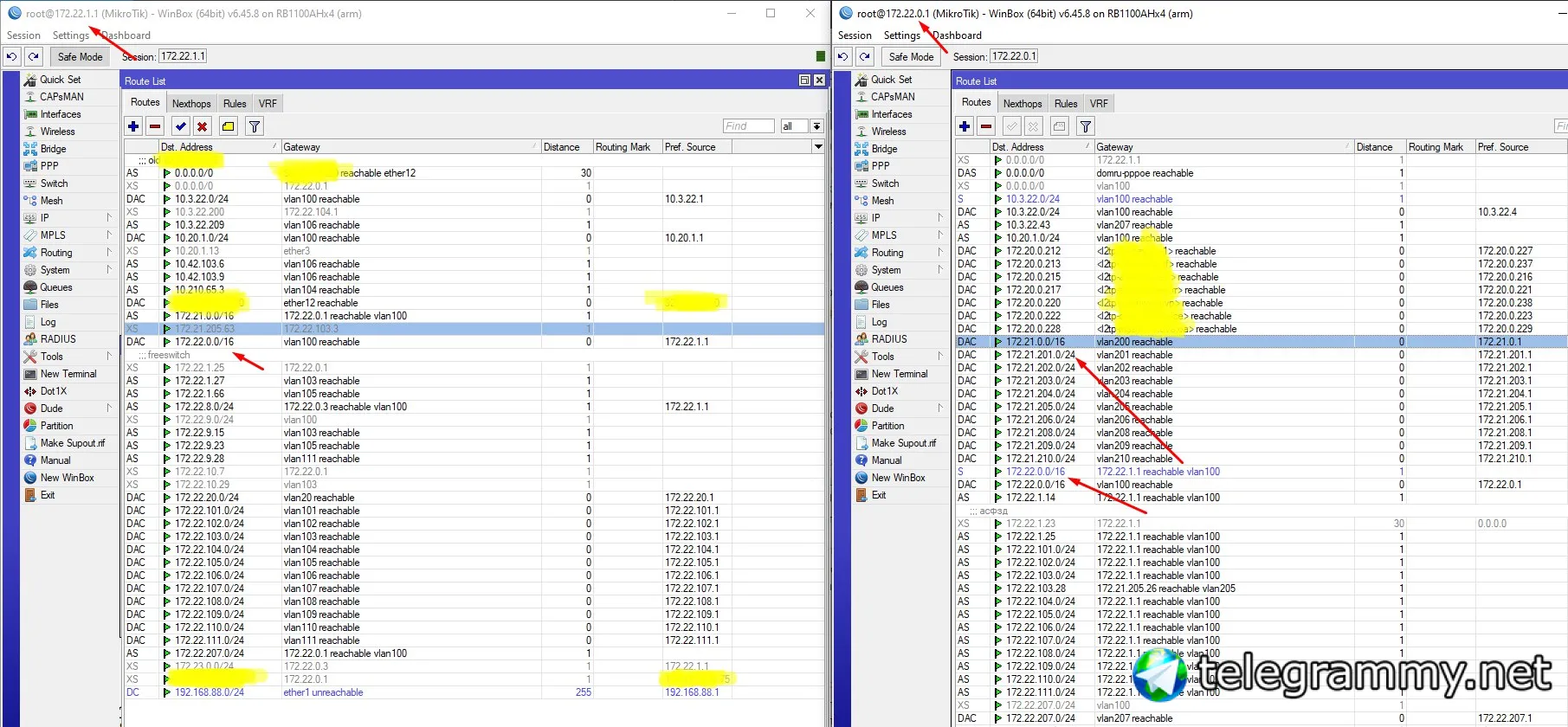Open the Dashboard menu in the 172.22.0.1 window

click(x=957, y=35)
